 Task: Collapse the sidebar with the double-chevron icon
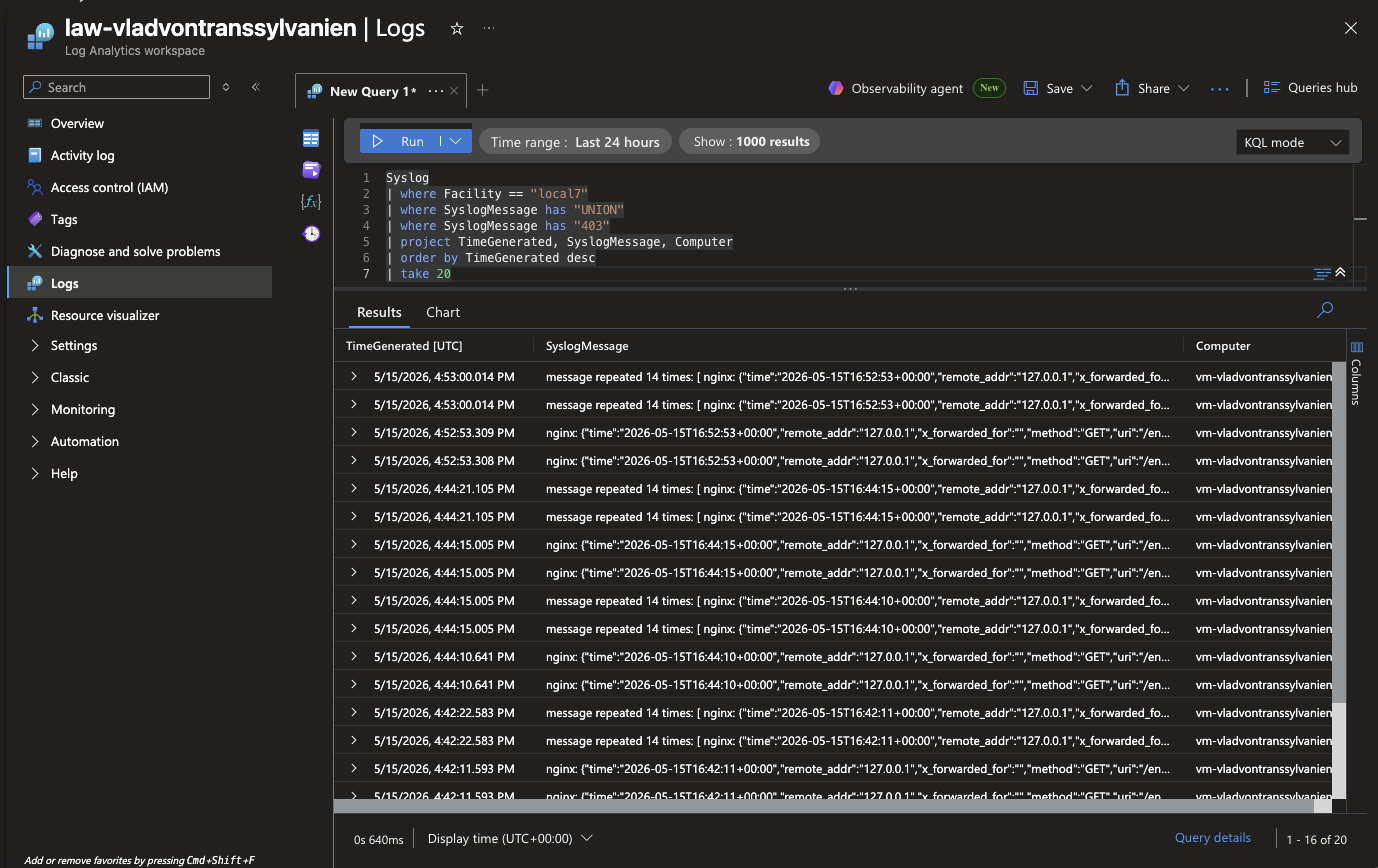point(256,87)
